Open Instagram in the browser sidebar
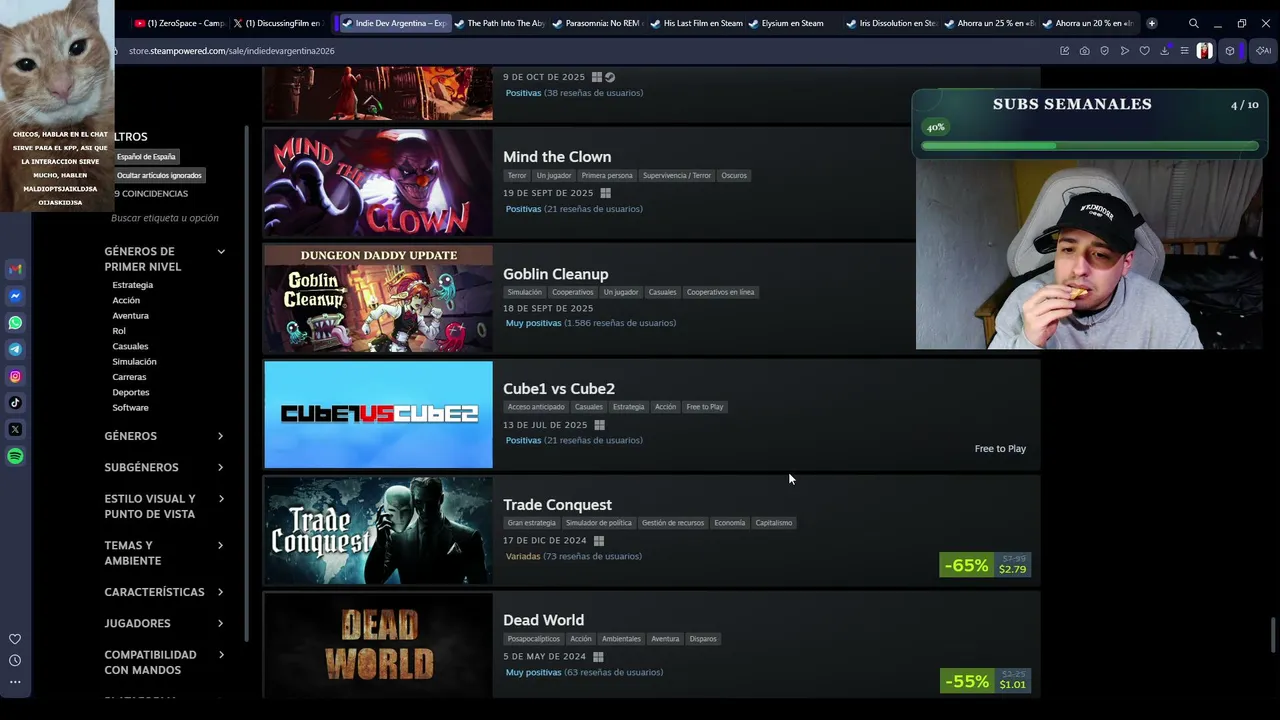The image size is (1280, 720). (x=15, y=376)
